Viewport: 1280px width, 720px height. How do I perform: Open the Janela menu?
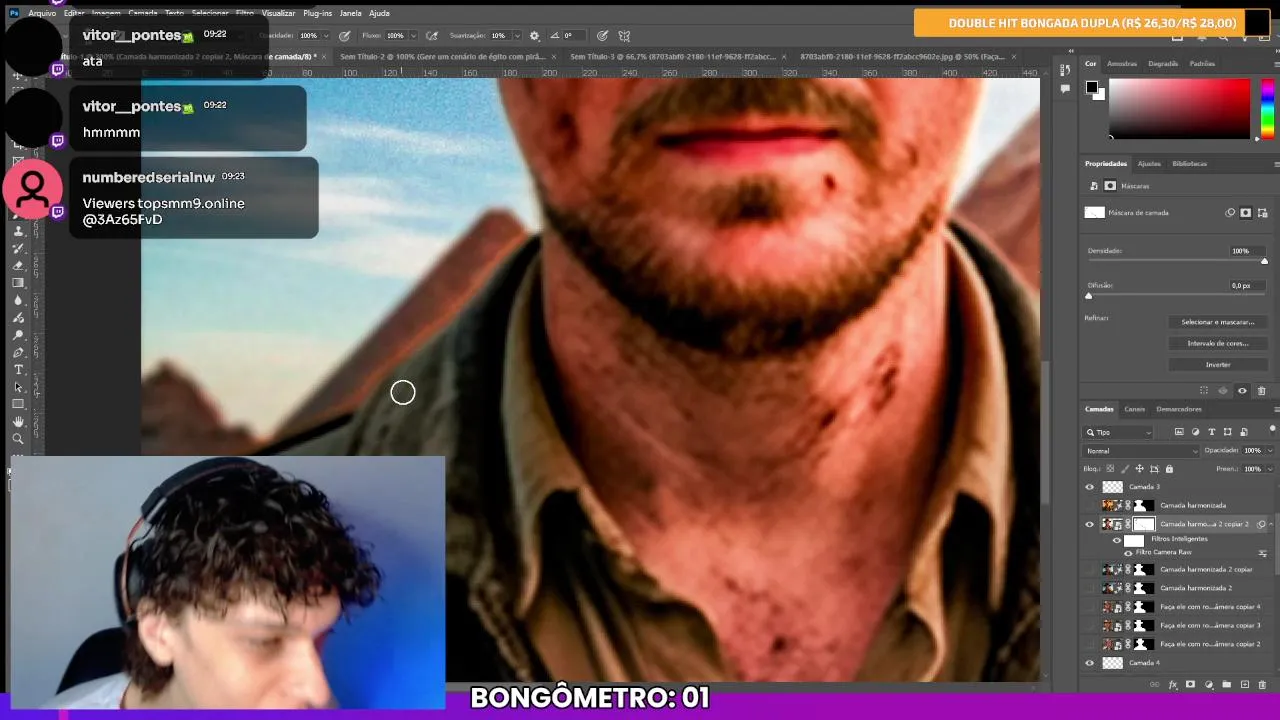point(350,13)
